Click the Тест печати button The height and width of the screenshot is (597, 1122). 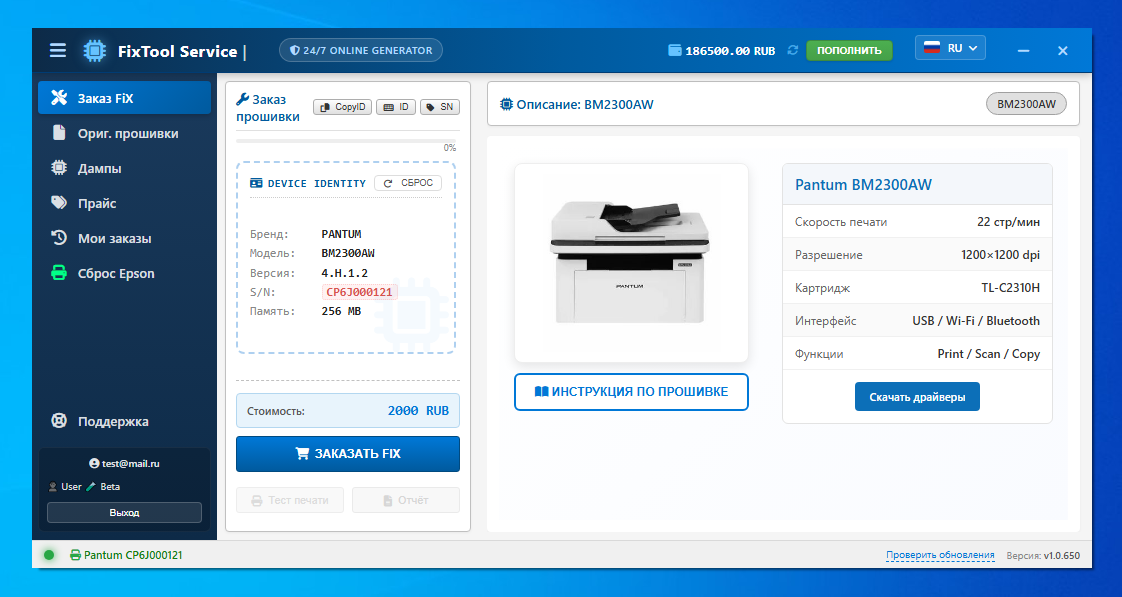290,500
